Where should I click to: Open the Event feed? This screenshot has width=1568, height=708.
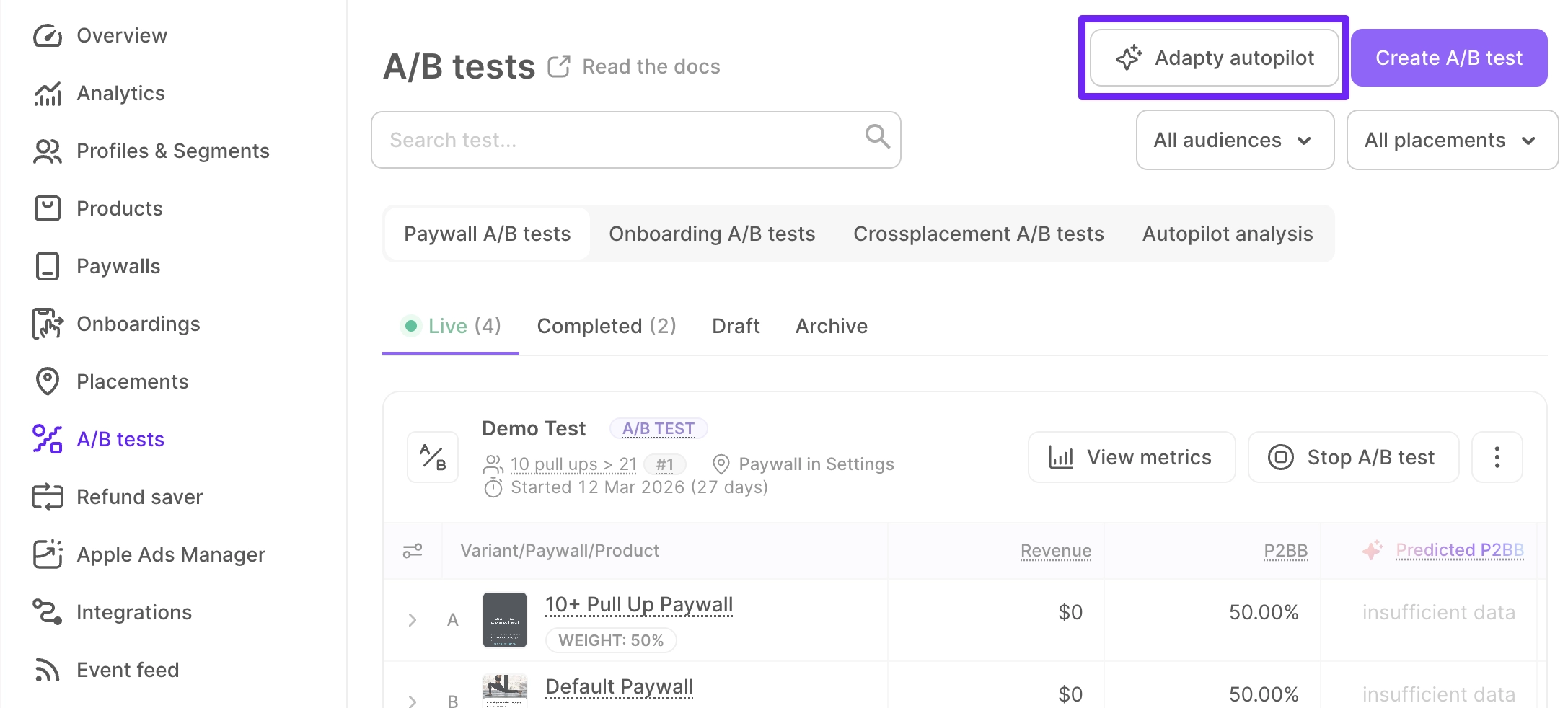[127, 670]
